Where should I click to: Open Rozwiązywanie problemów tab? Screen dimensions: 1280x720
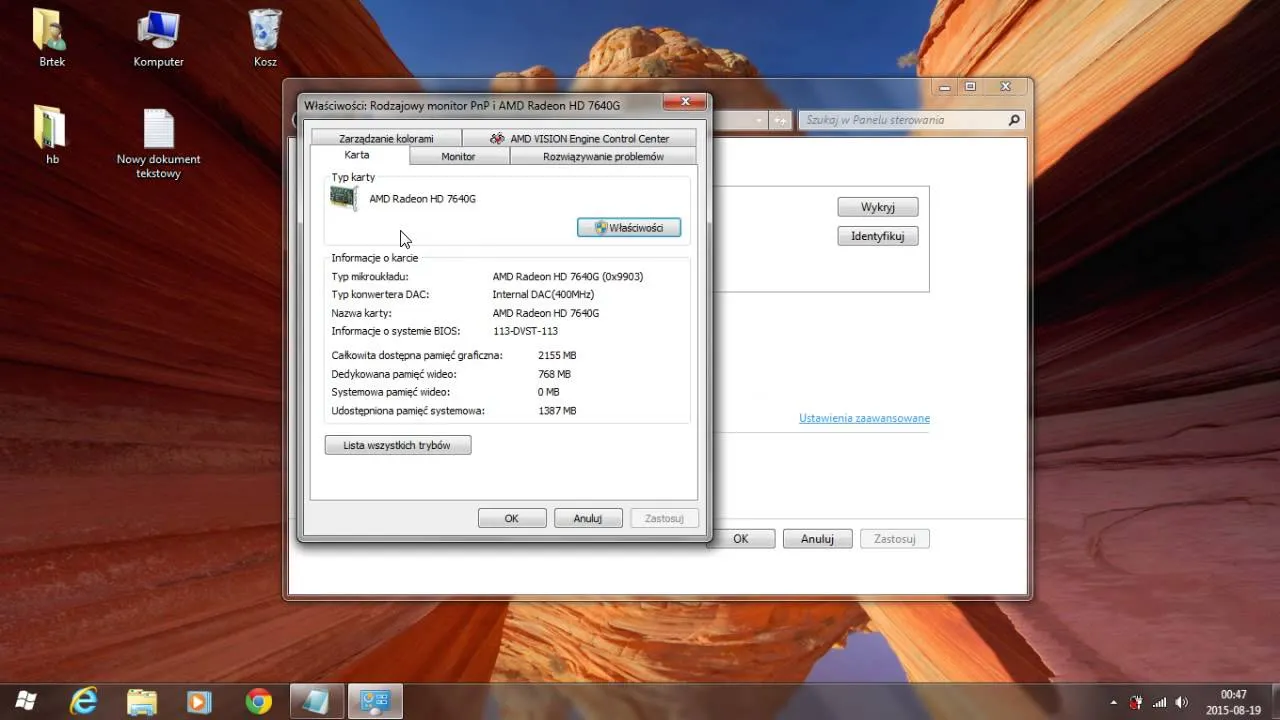pyautogui.click(x=603, y=156)
